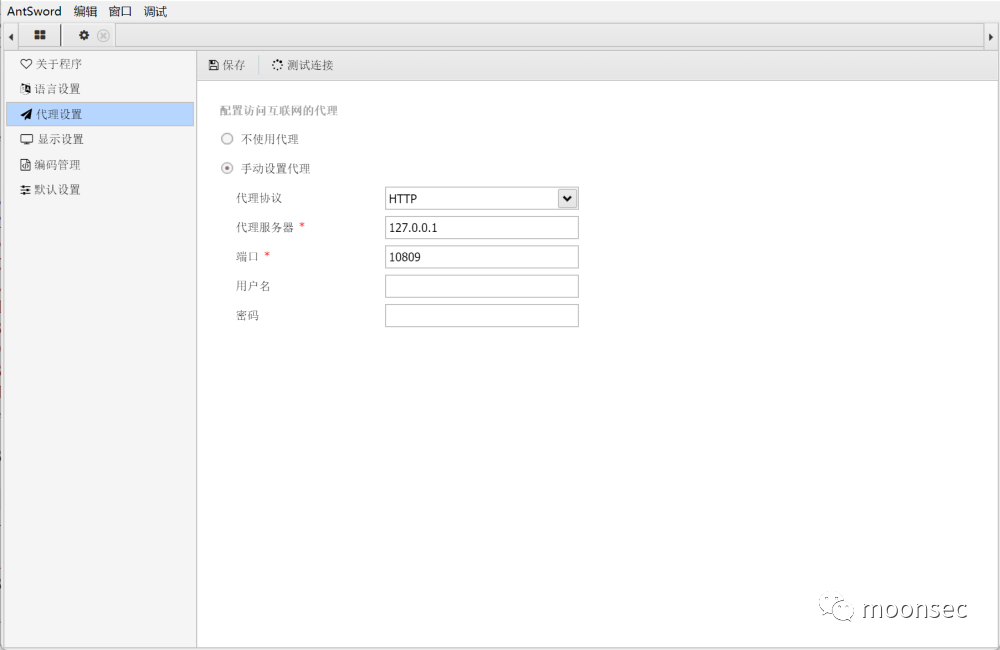Open 语言设置 settings page
Screen dimensions: 1000x650
tap(100, 89)
